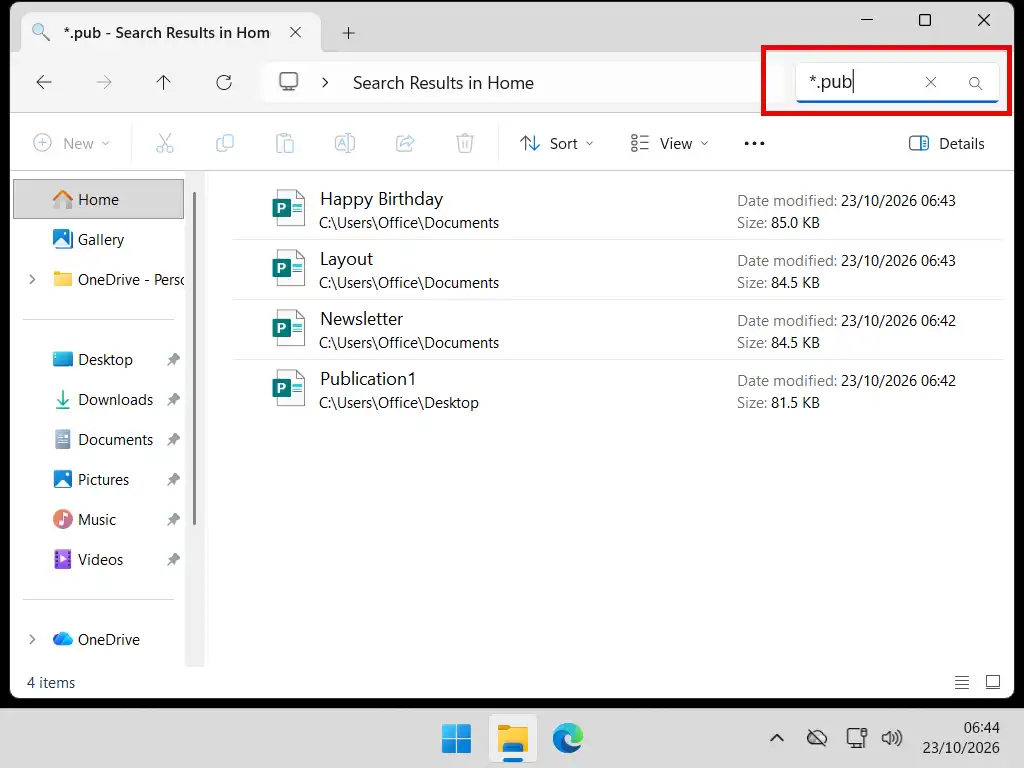The height and width of the screenshot is (768, 1024).
Task: Open the taskbar clock and date
Action: point(961,738)
